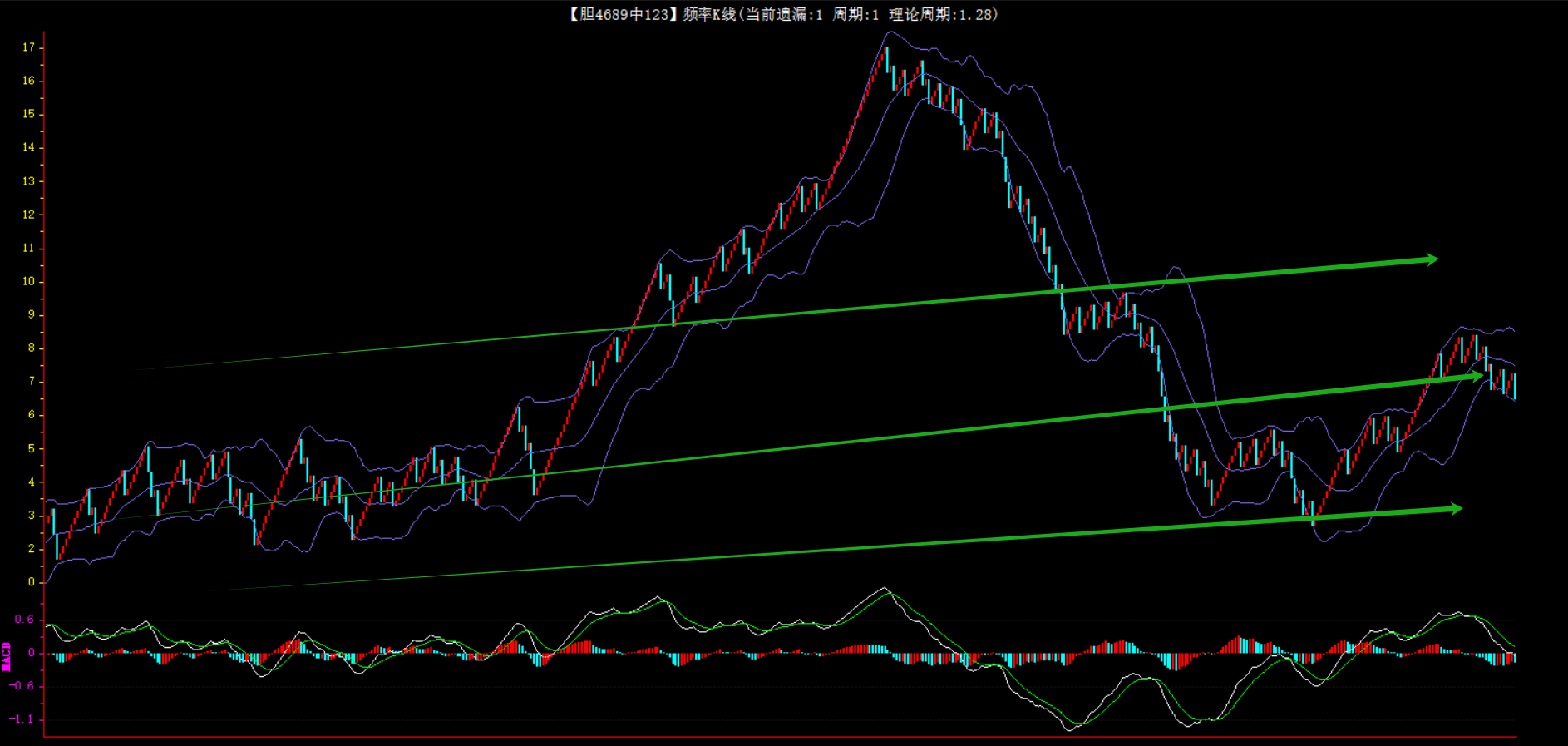Image resolution: width=1568 pixels, height=746 pixels.
Task: Select the 5 label on the price axis
Action: [x=32, y=448]
